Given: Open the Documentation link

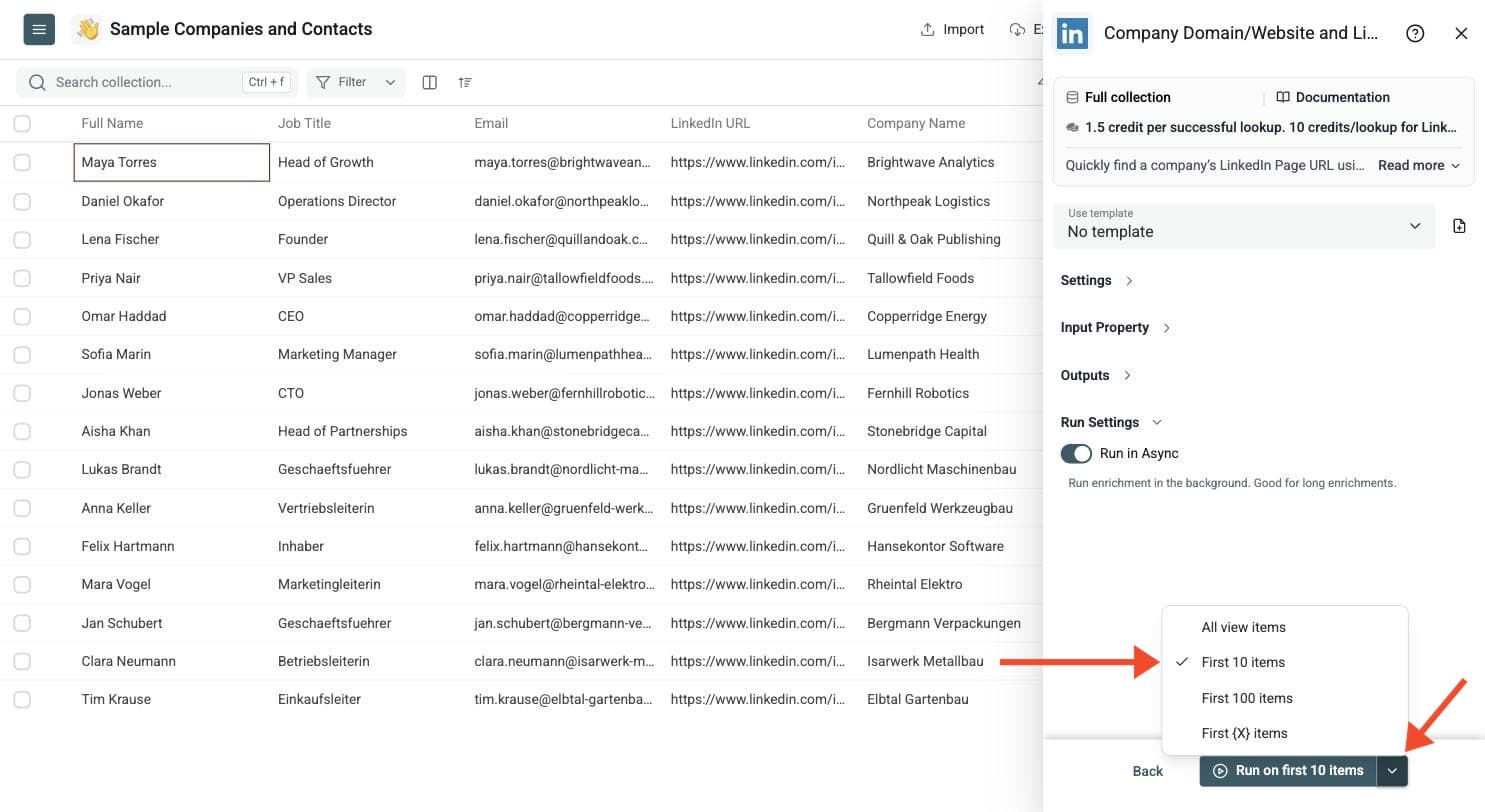Looking at the screenshot, I should point(1333,97).
